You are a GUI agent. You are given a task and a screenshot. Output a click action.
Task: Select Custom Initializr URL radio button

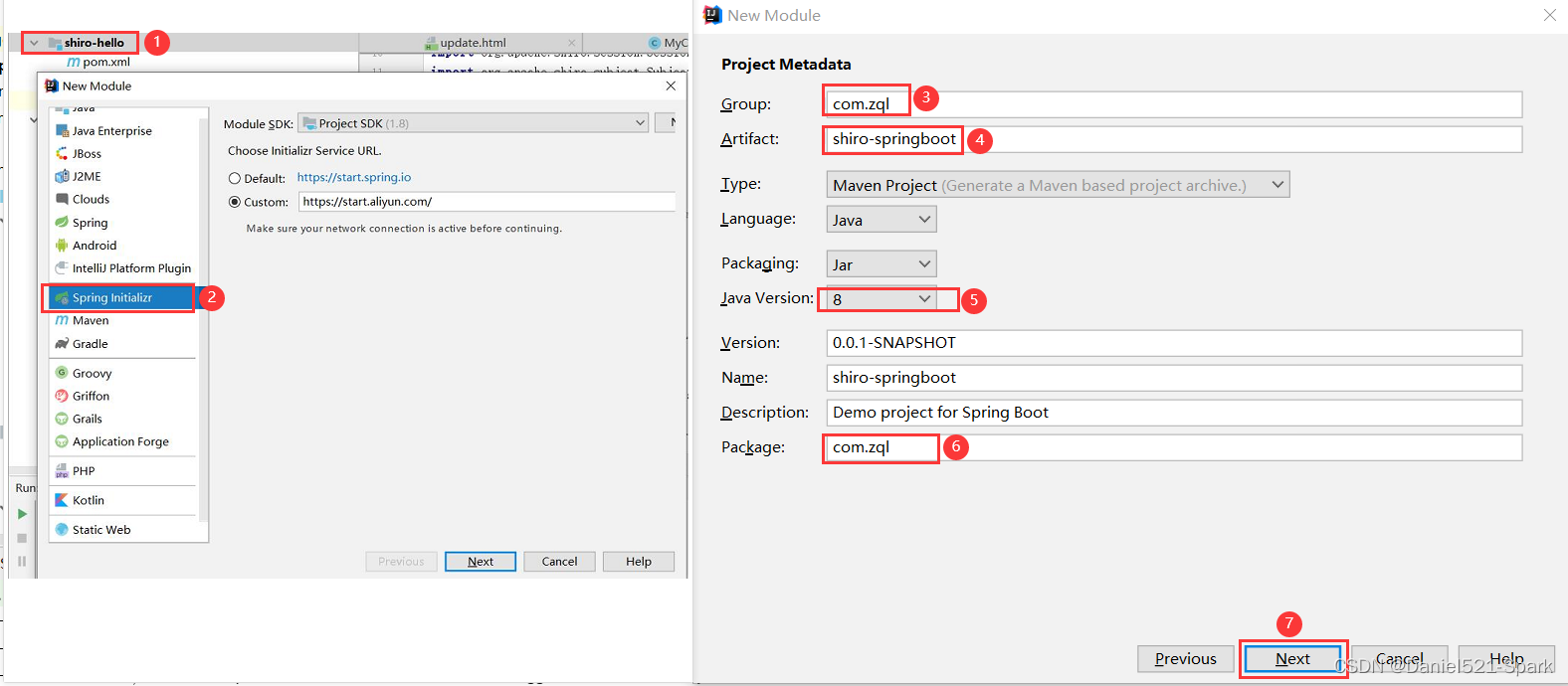tap(235, 202)
